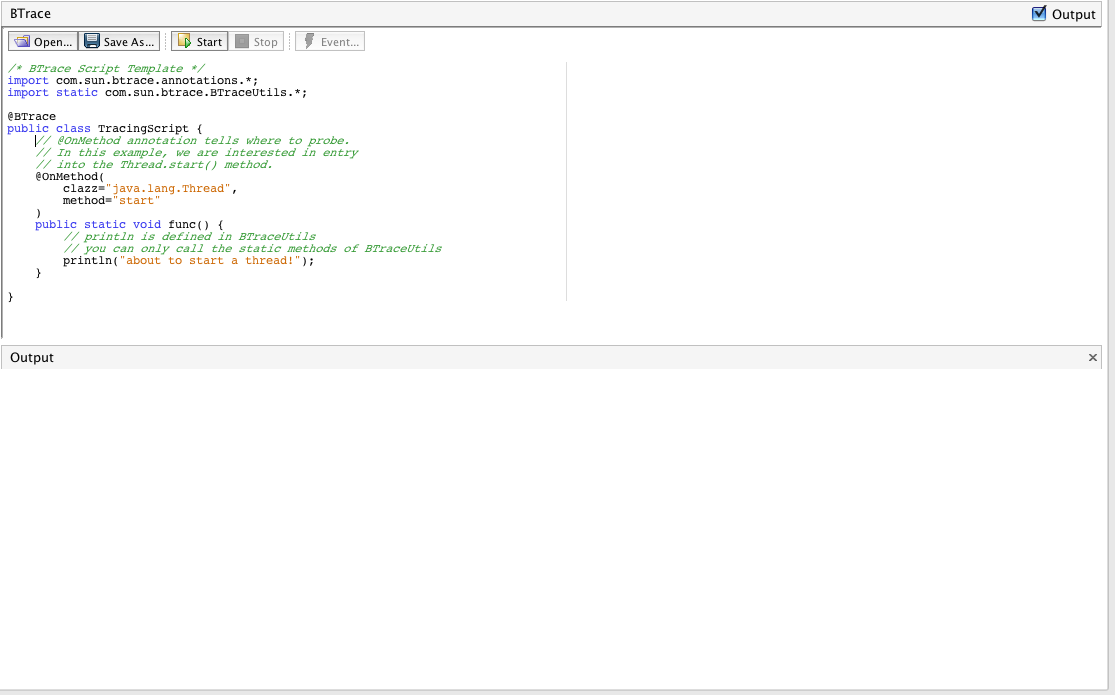Screen dimensions: 1115x695
Task: Click the "you can only call" comment line
Action: click(252, 249)
